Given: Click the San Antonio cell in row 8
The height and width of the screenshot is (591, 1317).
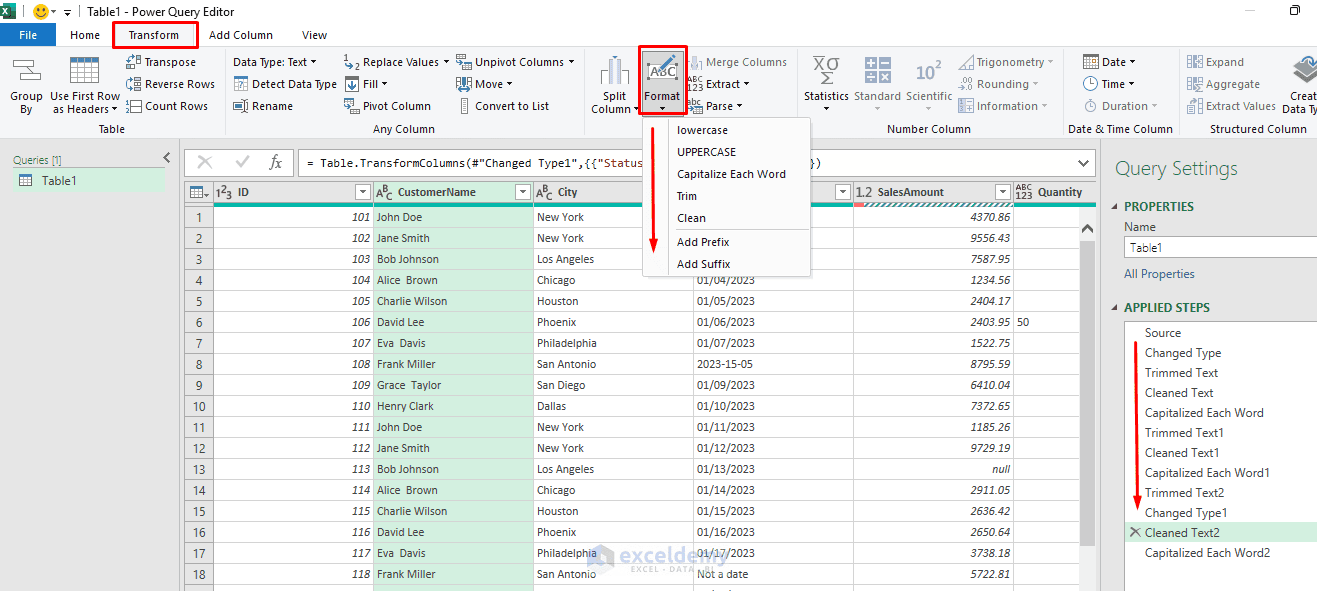Looking at the screenshot, I should point(613,364).
